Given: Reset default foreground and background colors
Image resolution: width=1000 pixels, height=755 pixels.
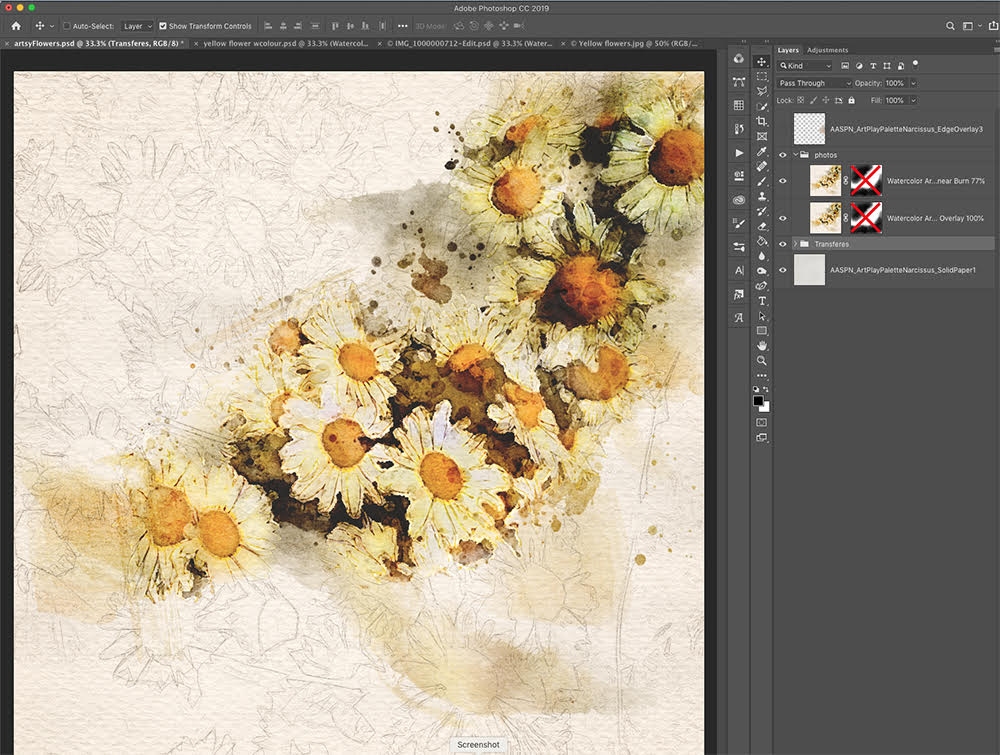Looking at the screenshot, I should click(x=756, y=389).
